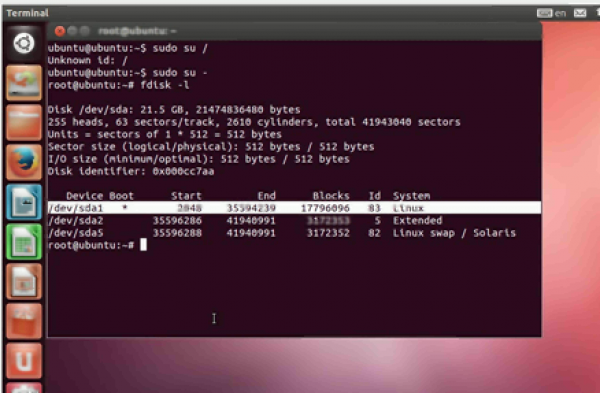
Task: Minimize the terminal window
Action: coord(72,31)
